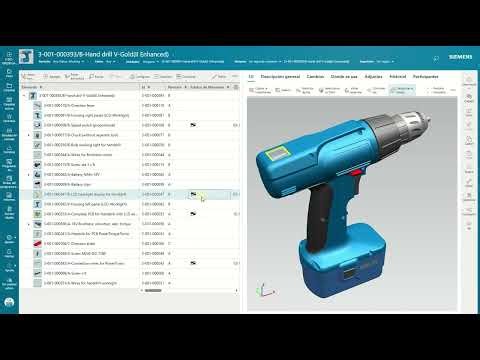Select the Battery clamp row
Screen dimensions: 480x360
tap(130, 184)
